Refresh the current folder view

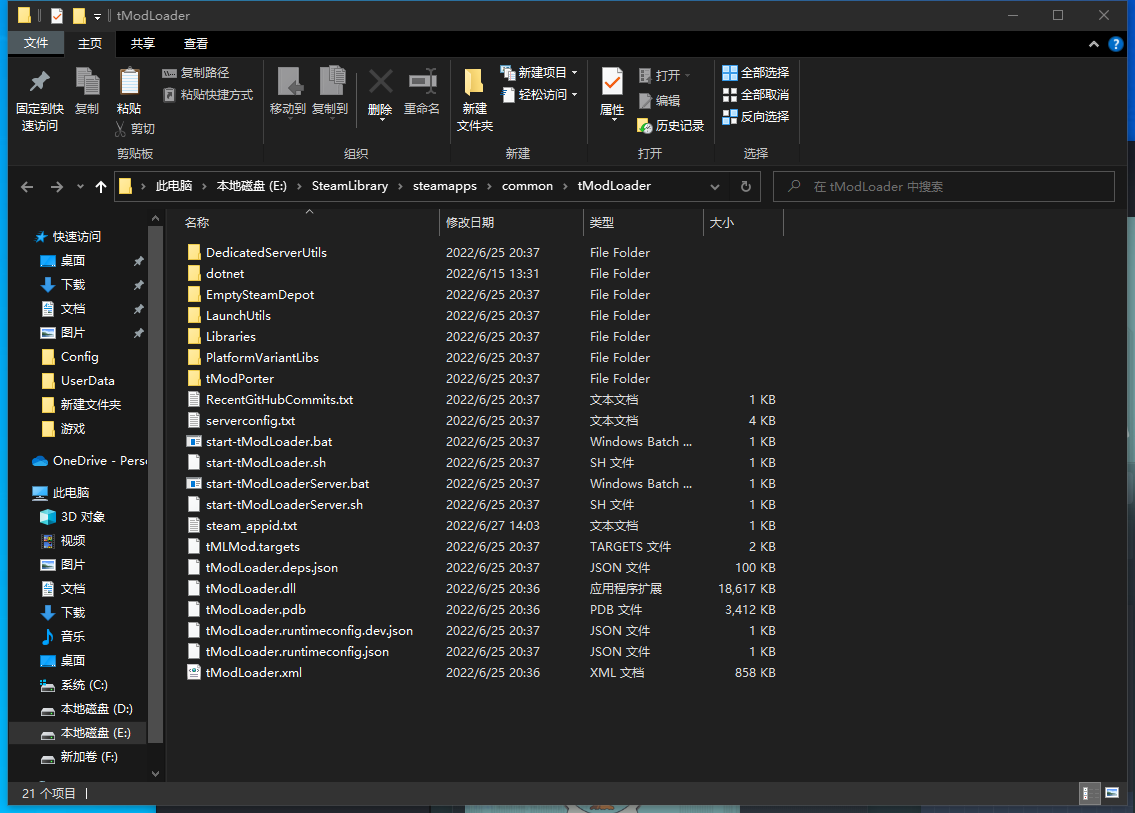(745, 187)
